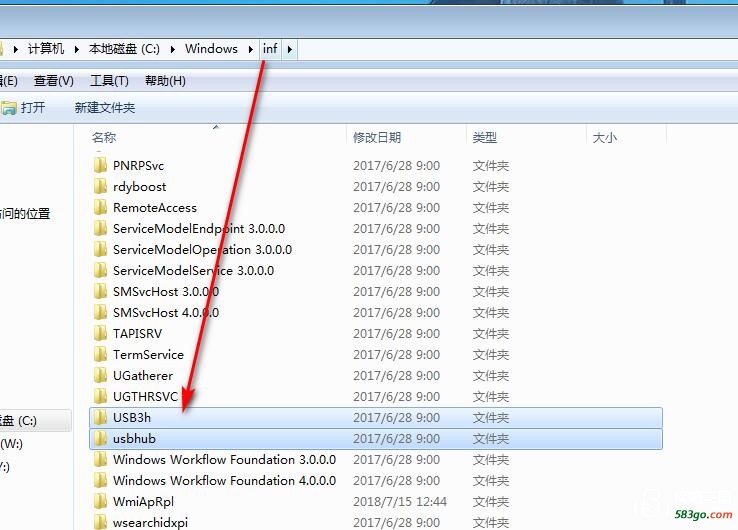Expand the arrow after inf breadcrumb
Viewport: 738px width, 530px height.
click(x=289, y=49)
